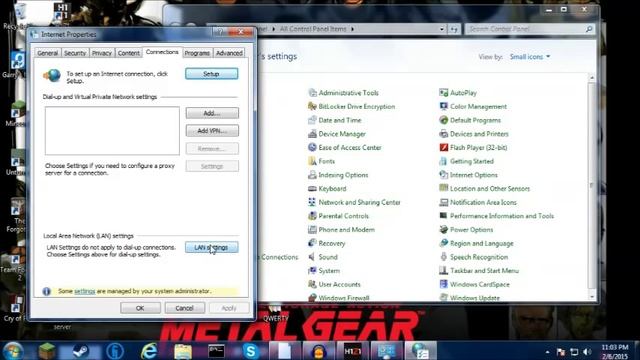The image size is (640, 360).
Task: Open Keyboard settings icon
Action: point(312,189)
